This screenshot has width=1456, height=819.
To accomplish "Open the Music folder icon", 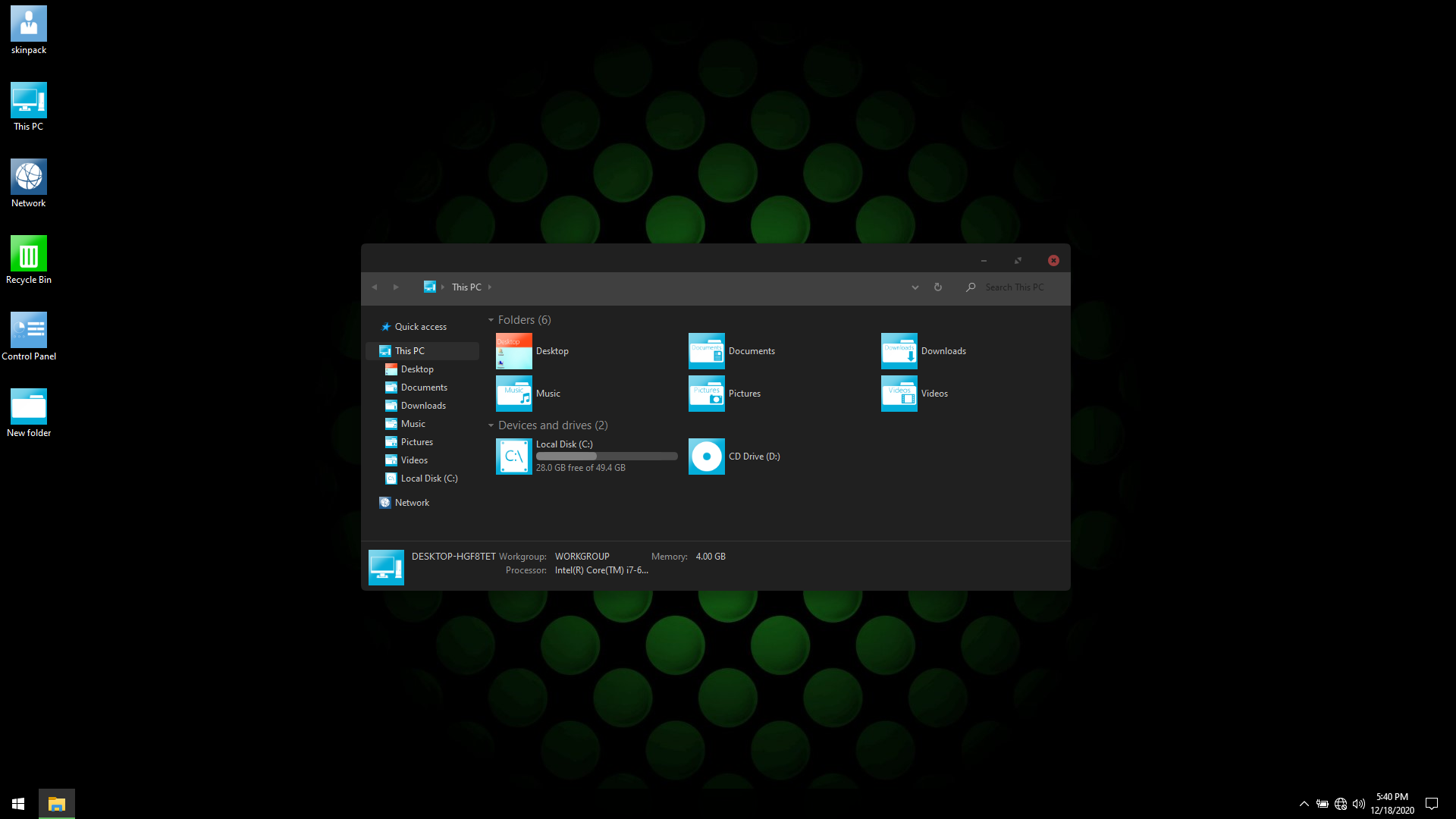I will pos(513,394).
